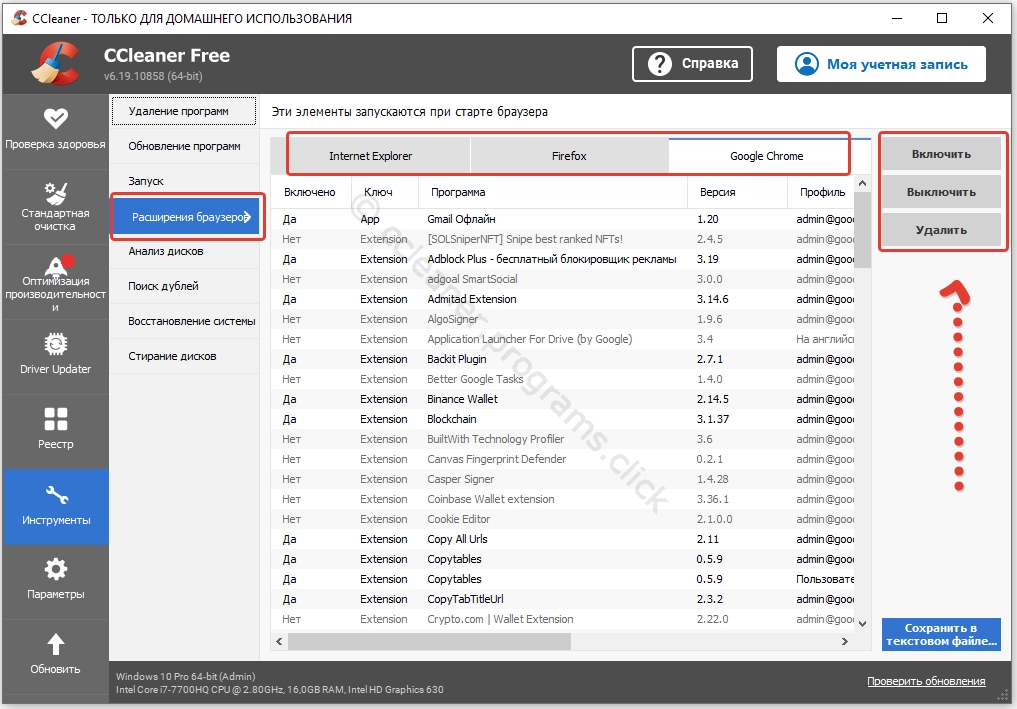This screenshot has width=1017, height=709.
Task: Open Performance Optimizer rocket icon
Action: 55,266
